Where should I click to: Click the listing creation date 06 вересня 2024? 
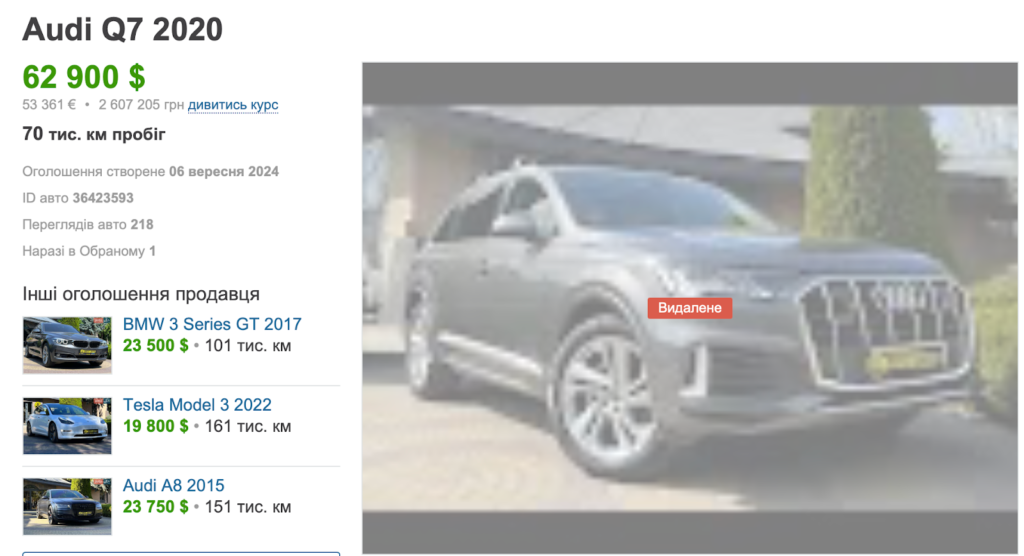[224, 172]
